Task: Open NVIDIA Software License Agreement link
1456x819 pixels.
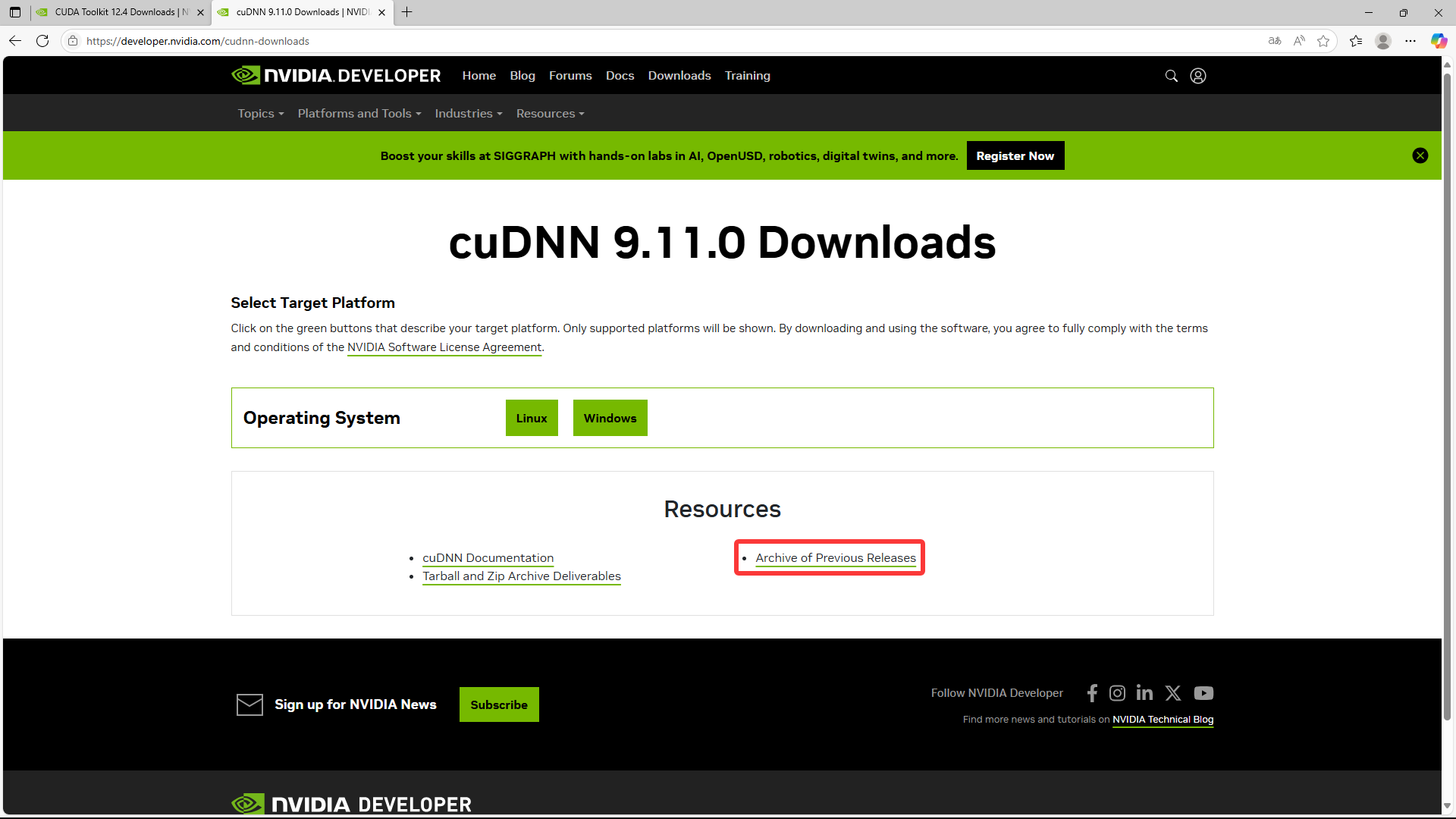Action: coord(444,347)
